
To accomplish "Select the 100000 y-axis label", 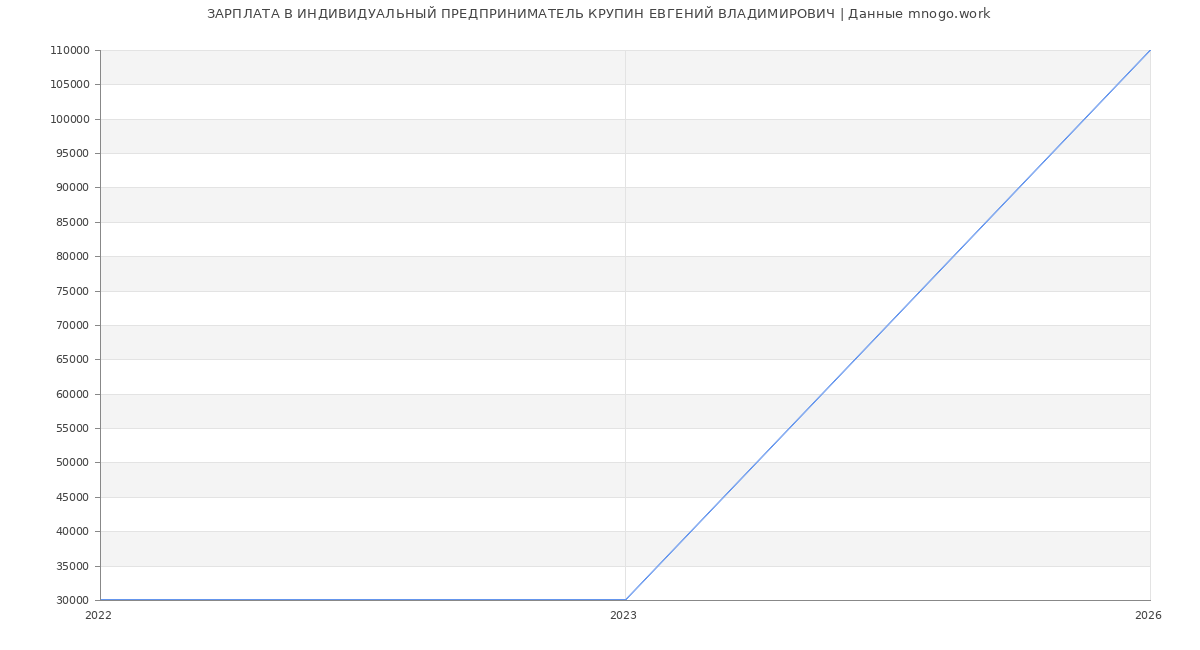I will click(69, 119).
